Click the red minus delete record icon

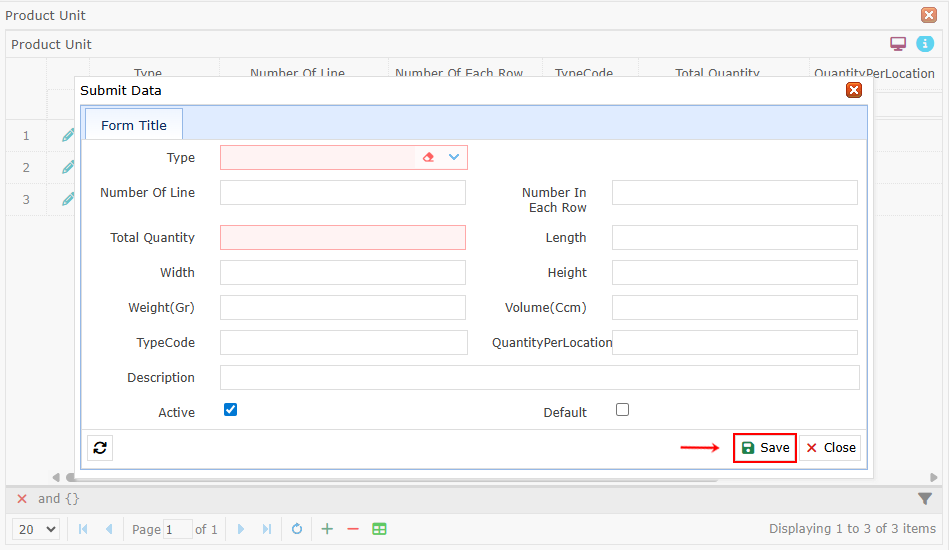[x=353, y=529]
